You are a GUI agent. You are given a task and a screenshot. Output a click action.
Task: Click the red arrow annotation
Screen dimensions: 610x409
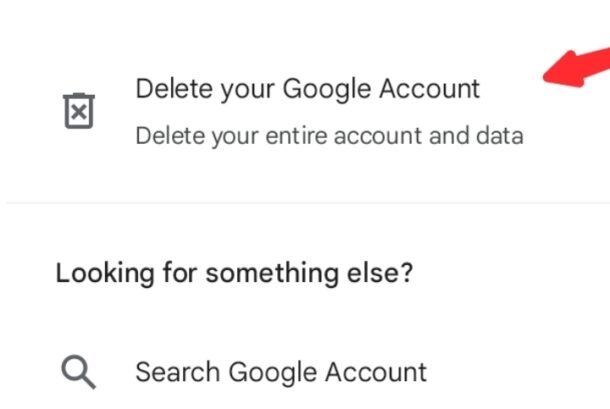tap(578, 72)
